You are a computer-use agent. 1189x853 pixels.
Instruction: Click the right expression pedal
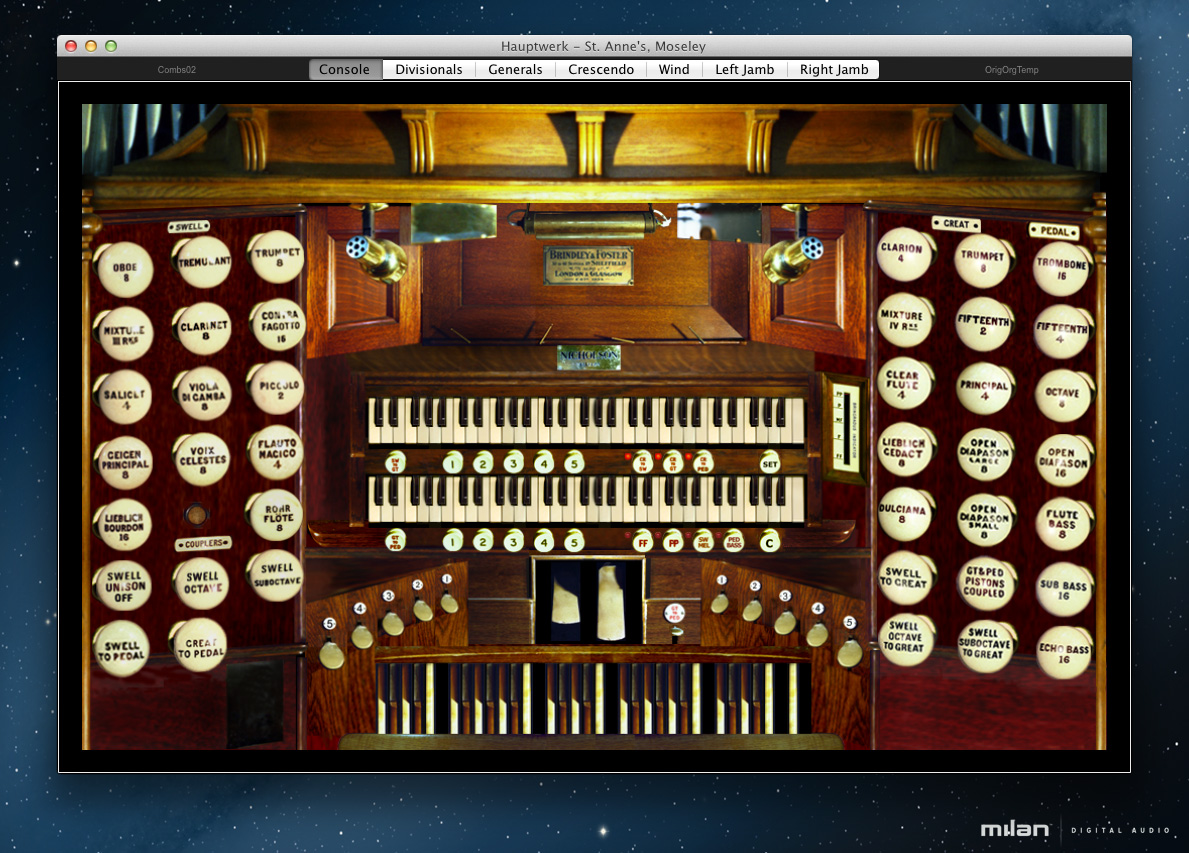pos(612,603)
